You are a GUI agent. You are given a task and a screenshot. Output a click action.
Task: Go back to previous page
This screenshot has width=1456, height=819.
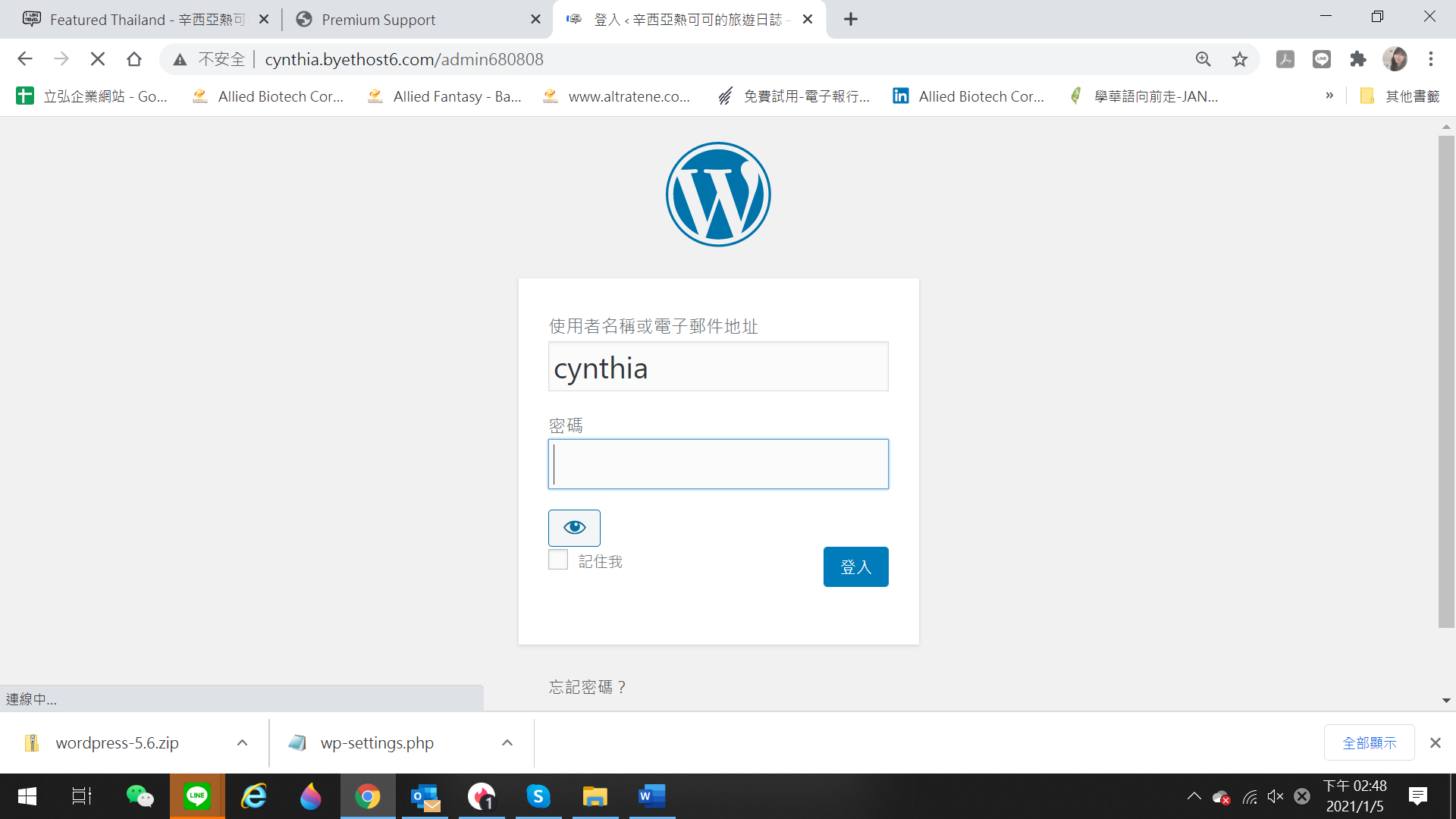click(x=25, y=59)
